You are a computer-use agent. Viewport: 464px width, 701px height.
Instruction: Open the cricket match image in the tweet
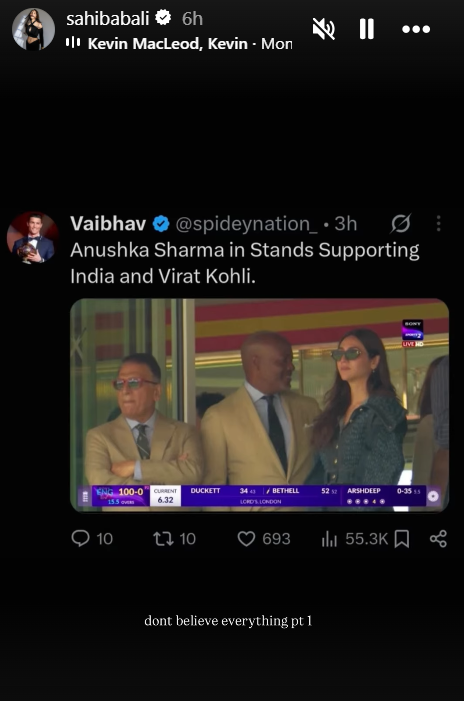coord(259,405)
